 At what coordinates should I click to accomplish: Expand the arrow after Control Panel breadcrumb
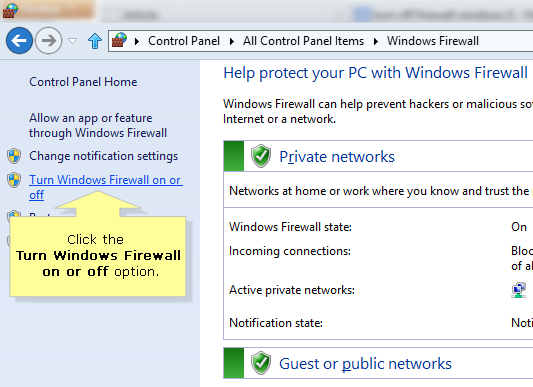(x=232, y=41)
